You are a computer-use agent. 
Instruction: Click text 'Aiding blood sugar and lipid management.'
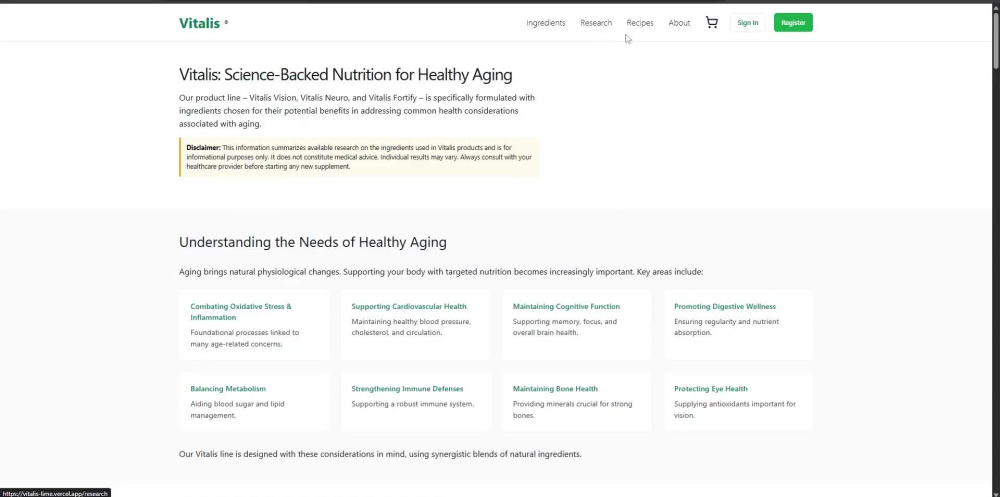237,410
